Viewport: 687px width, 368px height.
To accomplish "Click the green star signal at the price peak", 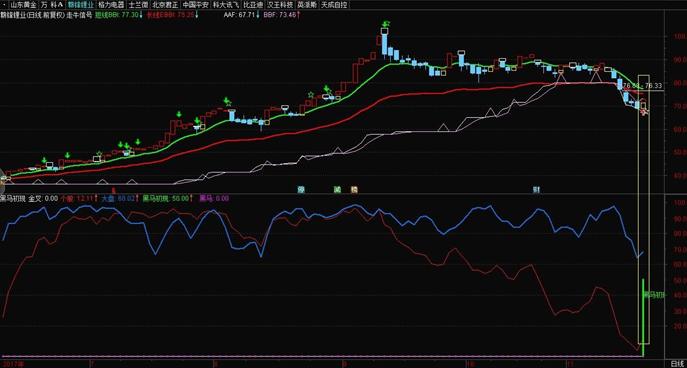I will (x=386, y=23).
